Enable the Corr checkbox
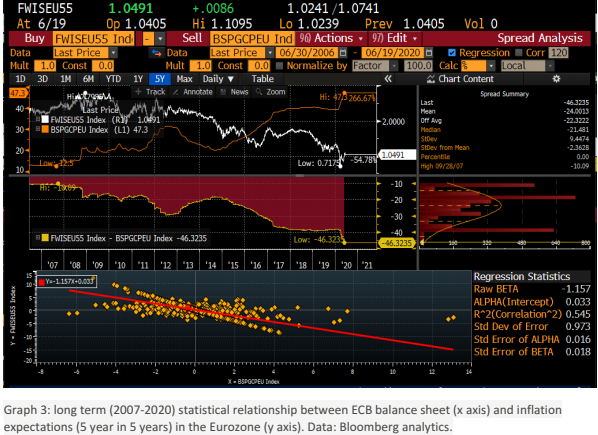598x435 pixels. tap(519, 53)
